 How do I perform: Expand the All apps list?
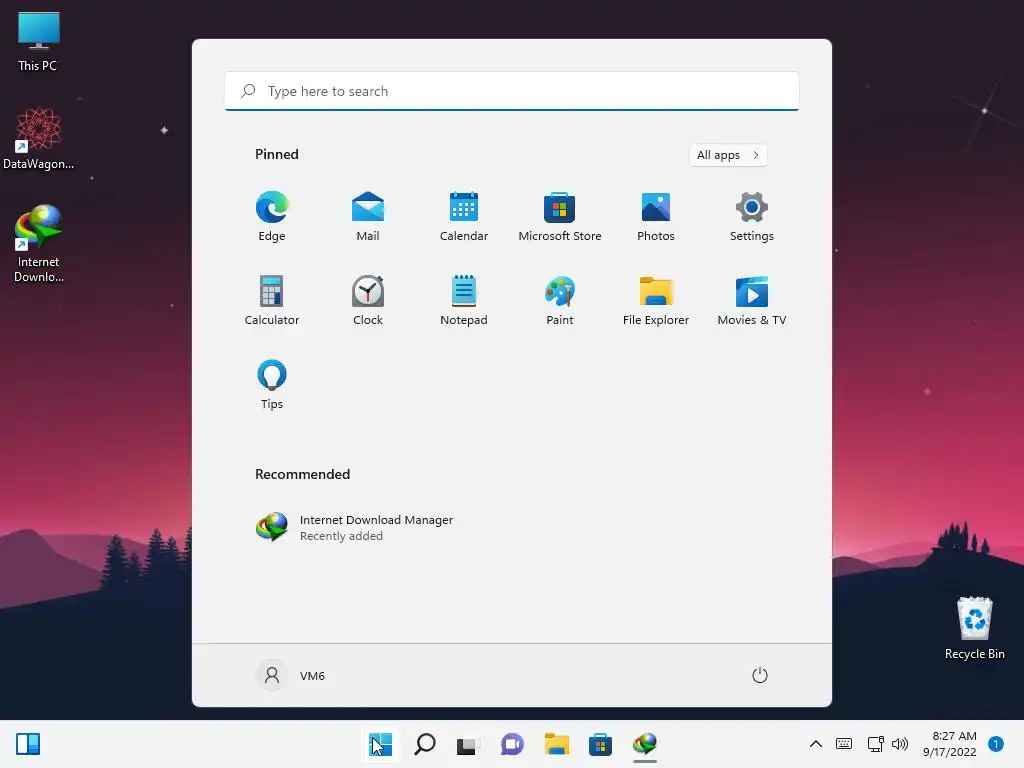(x=728, y=155)
